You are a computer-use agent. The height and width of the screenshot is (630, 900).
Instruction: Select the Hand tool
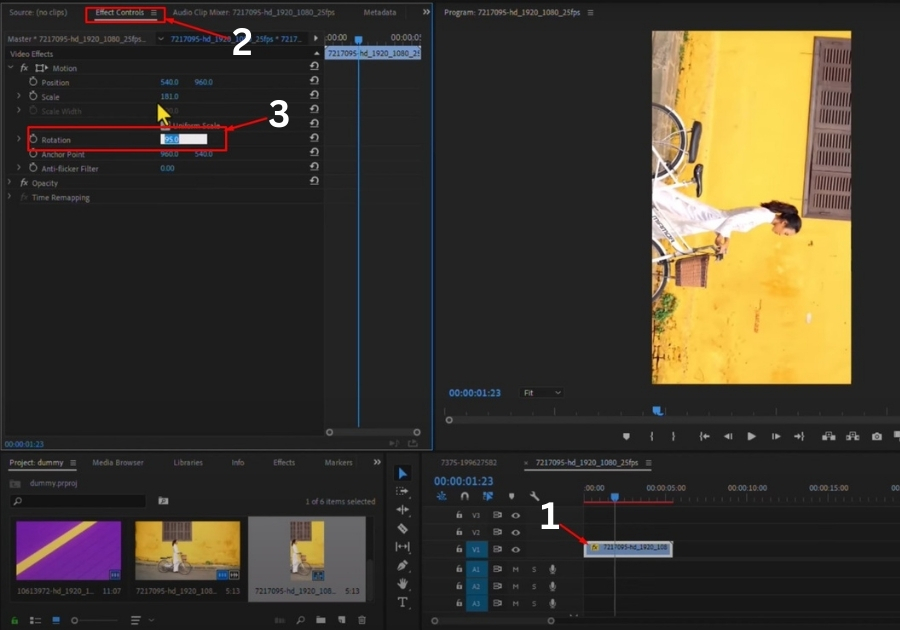[x=402, y=584]
